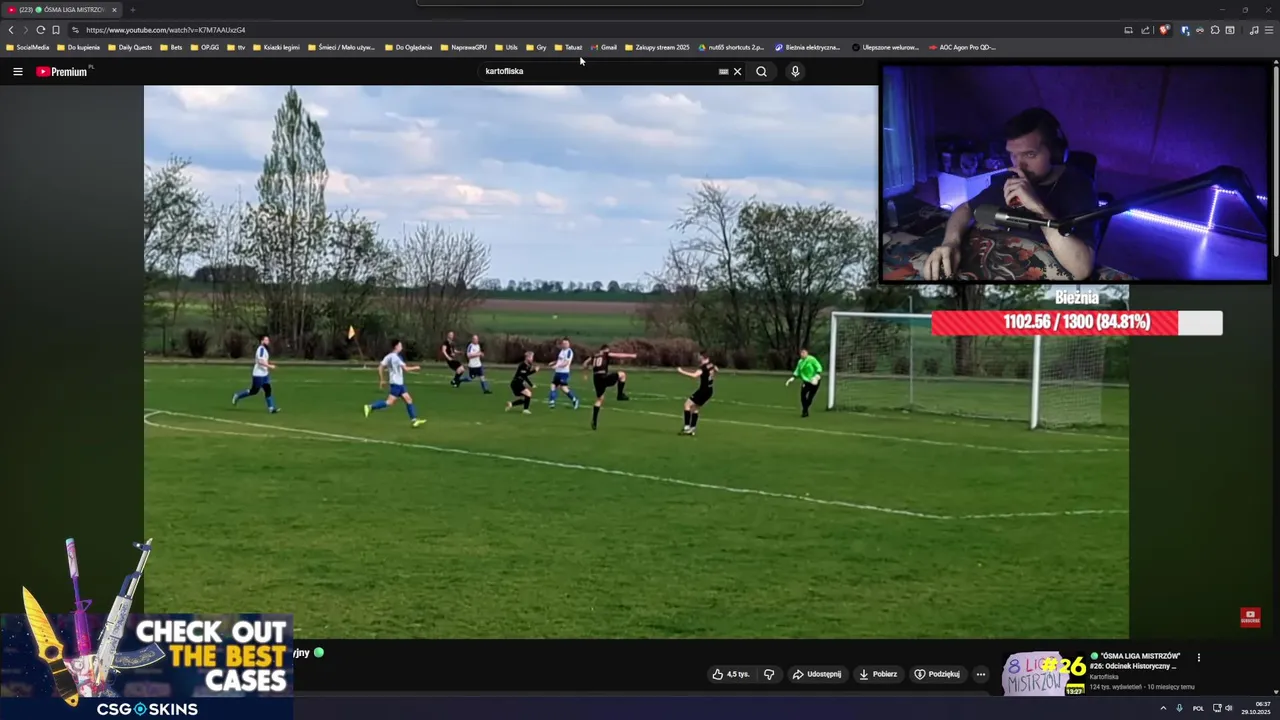Open NaprawaGPU bookmarks folder
The width and height of the screenshot is (1280, 720).
coord(463,47)
